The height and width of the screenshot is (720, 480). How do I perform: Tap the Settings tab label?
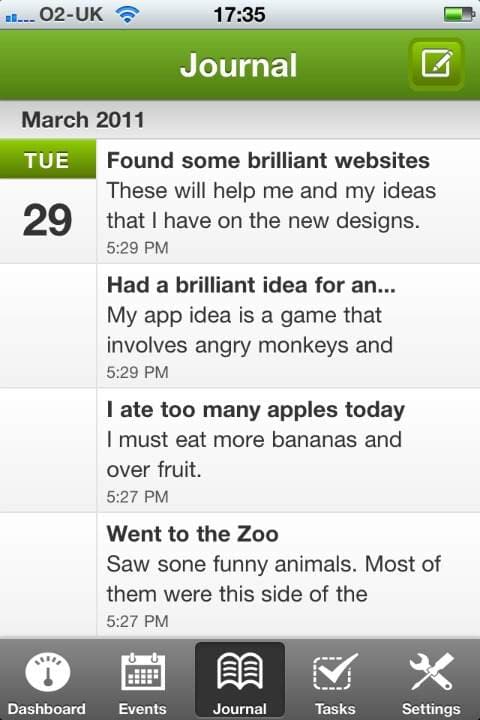(431, 709)
